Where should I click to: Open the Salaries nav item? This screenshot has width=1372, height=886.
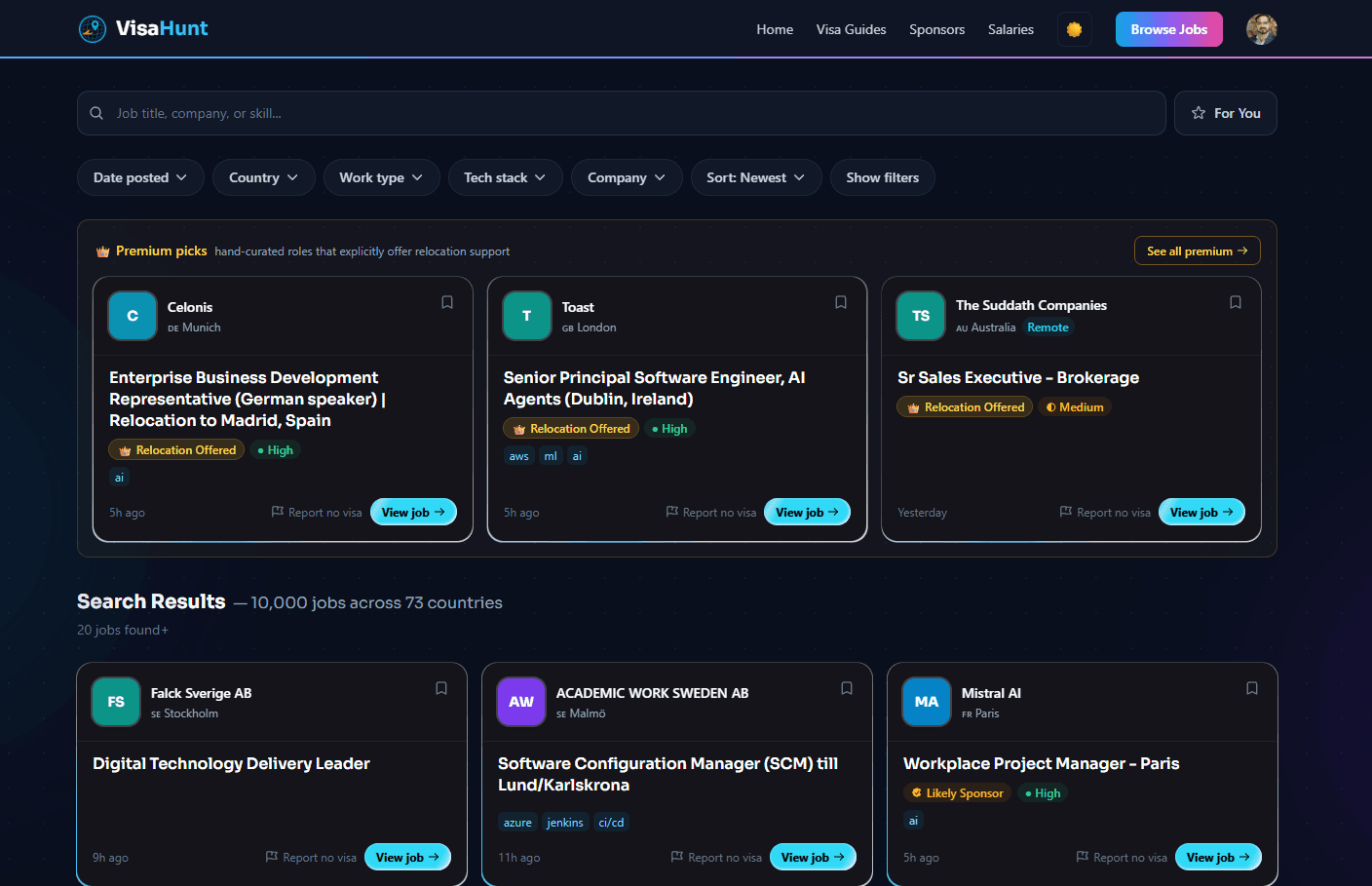[x=1010, y=29]
